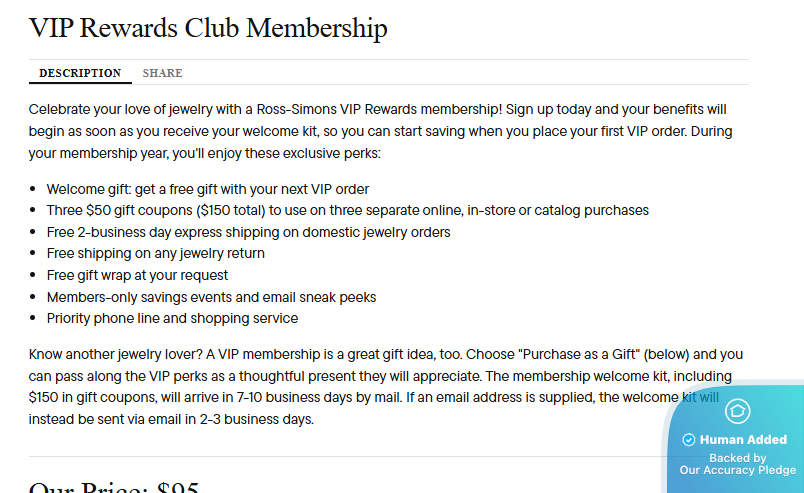
Task: Click Free shipping on any jewelry return
Action: click(x=155, y=254)
